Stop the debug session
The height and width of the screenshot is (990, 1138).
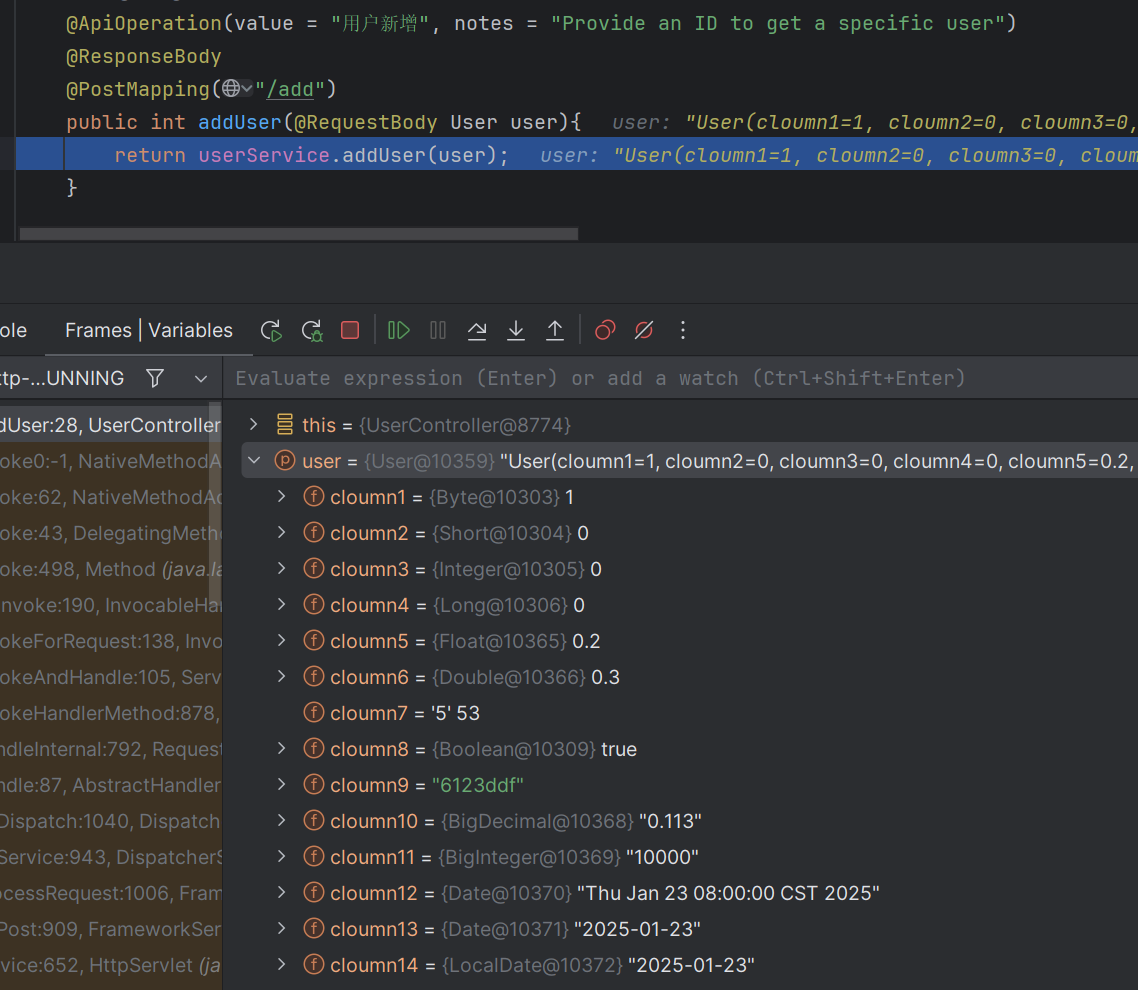pos(351,331)
